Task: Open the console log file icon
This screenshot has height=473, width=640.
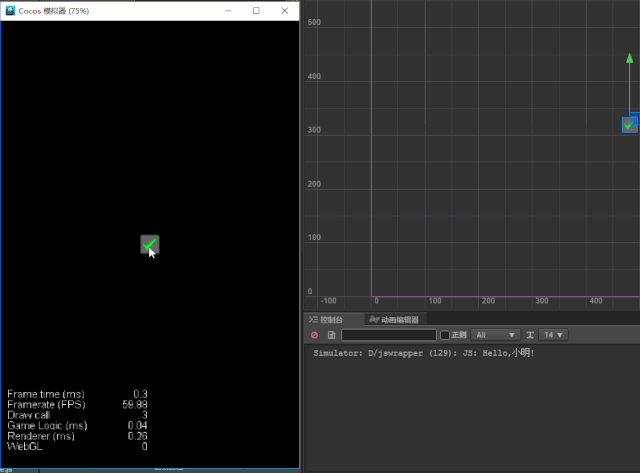Action: [331, 335]
